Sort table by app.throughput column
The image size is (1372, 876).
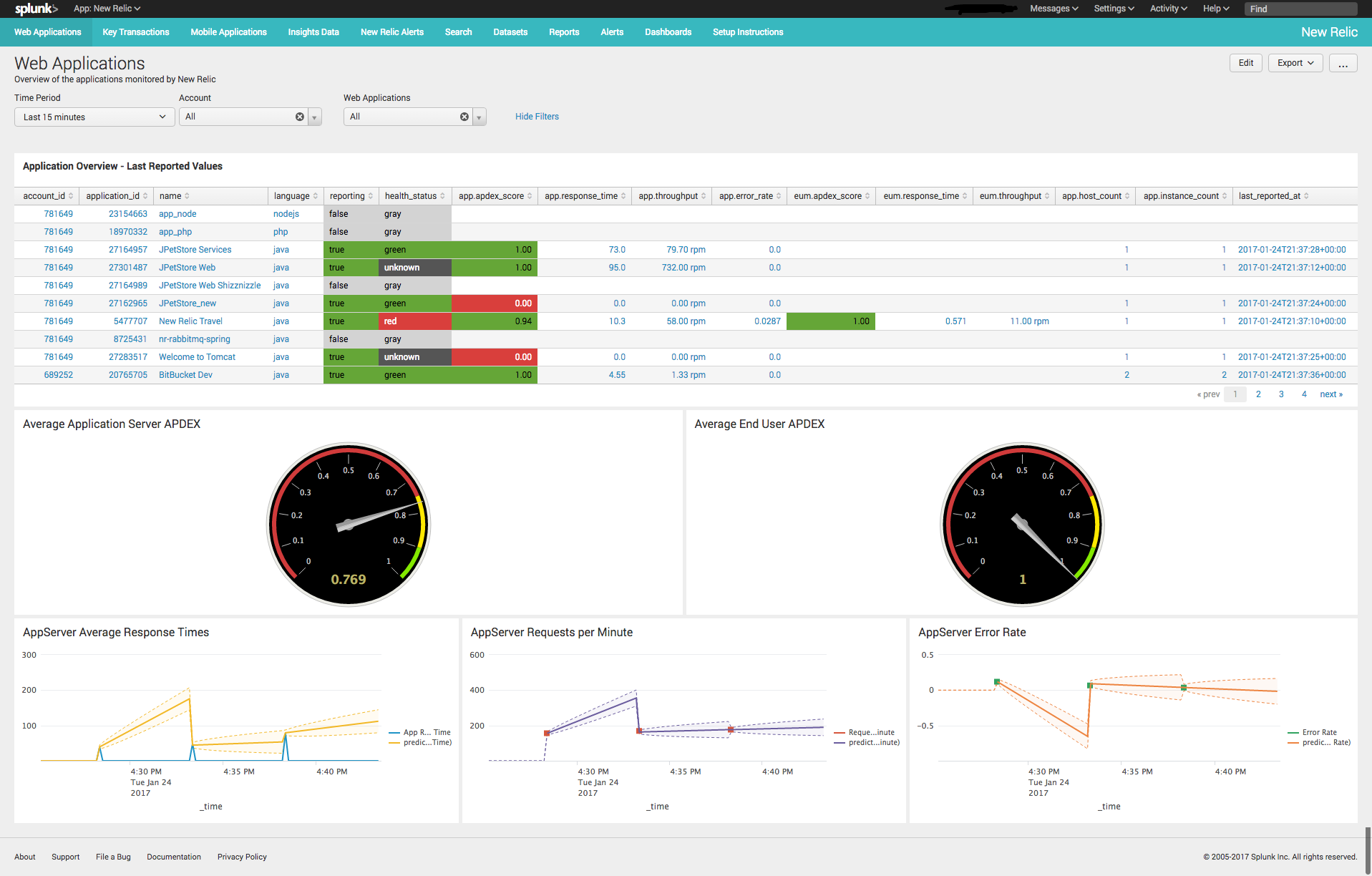click(671, 196)
